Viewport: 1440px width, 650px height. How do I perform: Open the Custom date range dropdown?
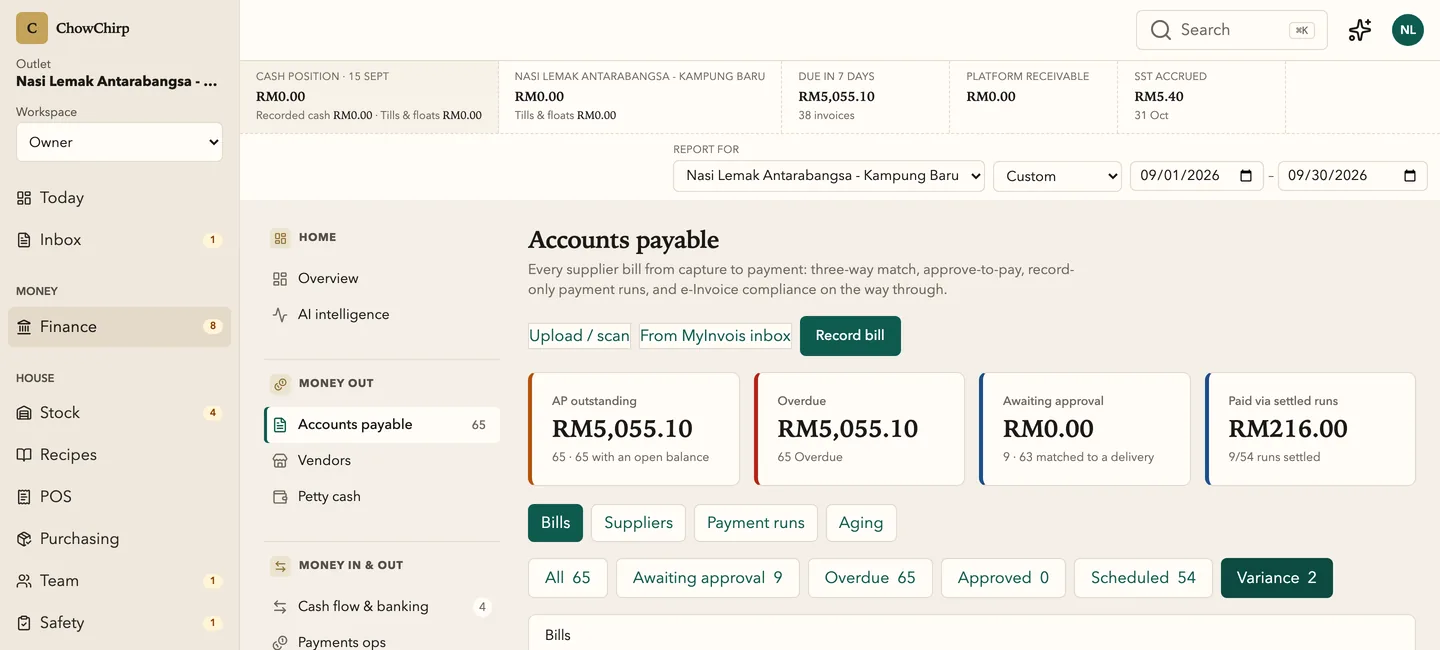tap(1057, 176)
